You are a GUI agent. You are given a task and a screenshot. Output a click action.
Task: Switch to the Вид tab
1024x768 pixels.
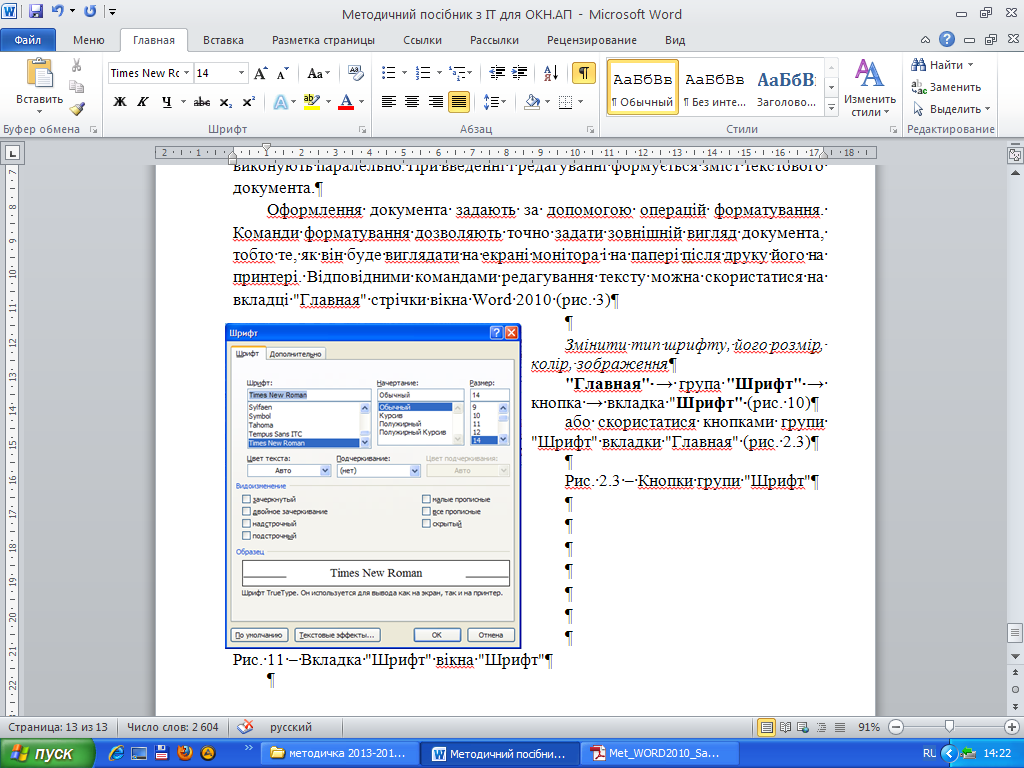[675, 40]
